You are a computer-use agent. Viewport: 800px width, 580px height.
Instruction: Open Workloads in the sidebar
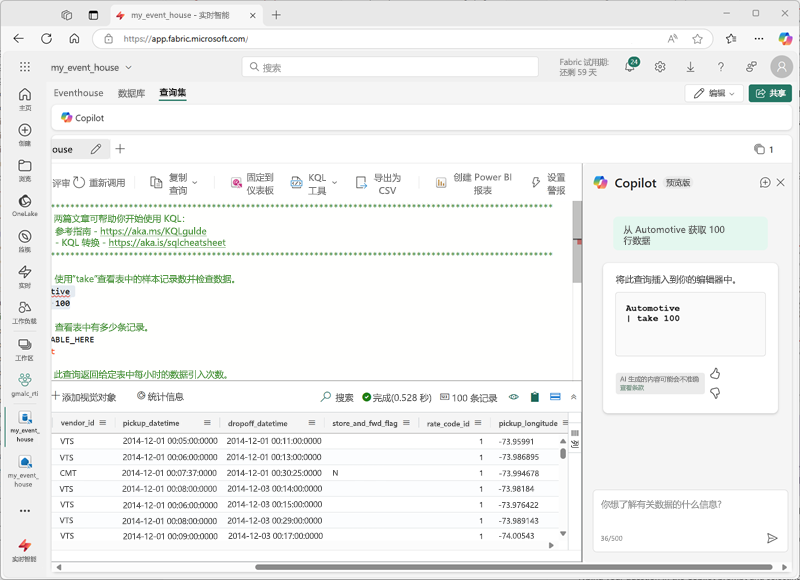(x=24, y=312)
